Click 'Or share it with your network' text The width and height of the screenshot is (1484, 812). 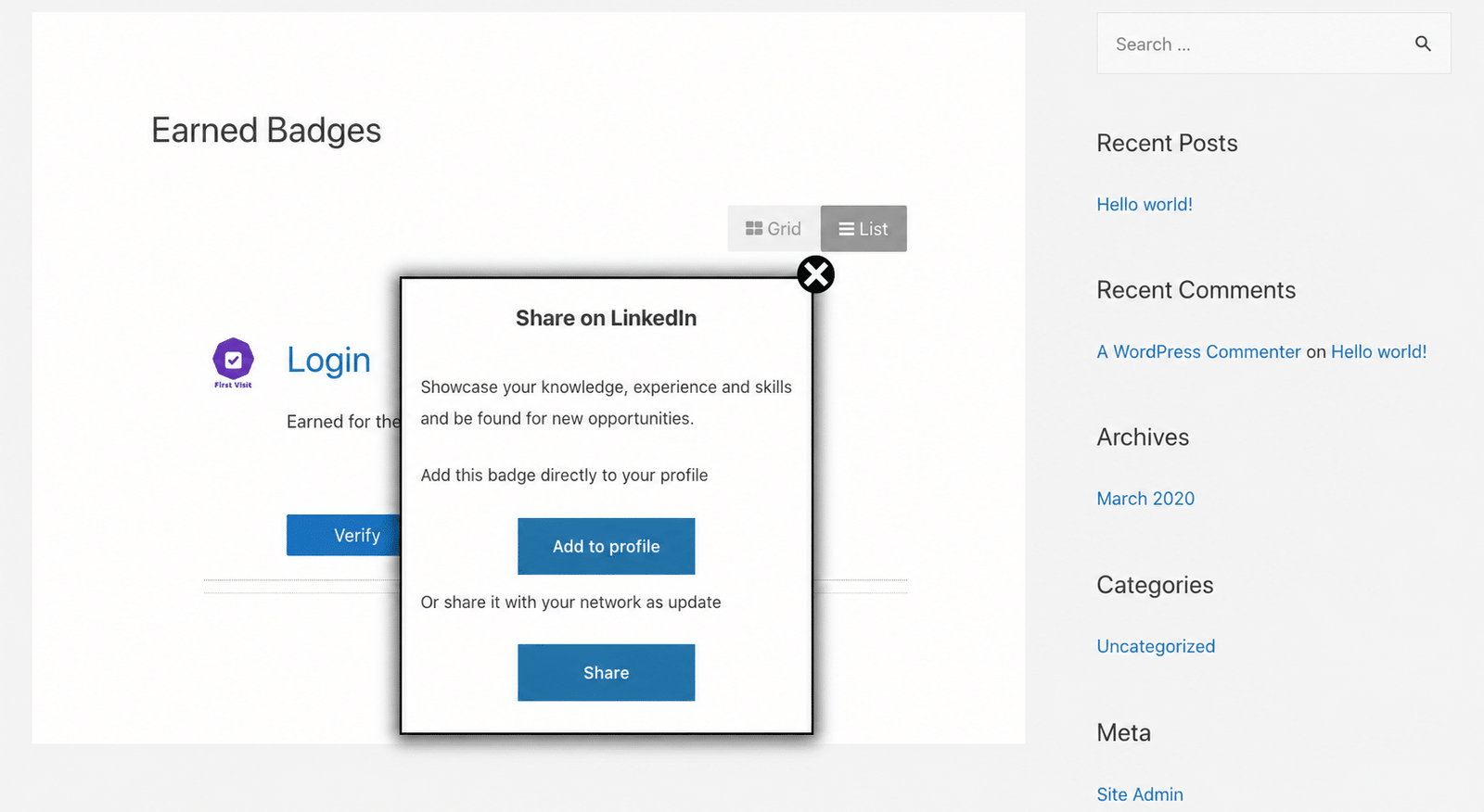pyautogui.click(x=570, y=602)
